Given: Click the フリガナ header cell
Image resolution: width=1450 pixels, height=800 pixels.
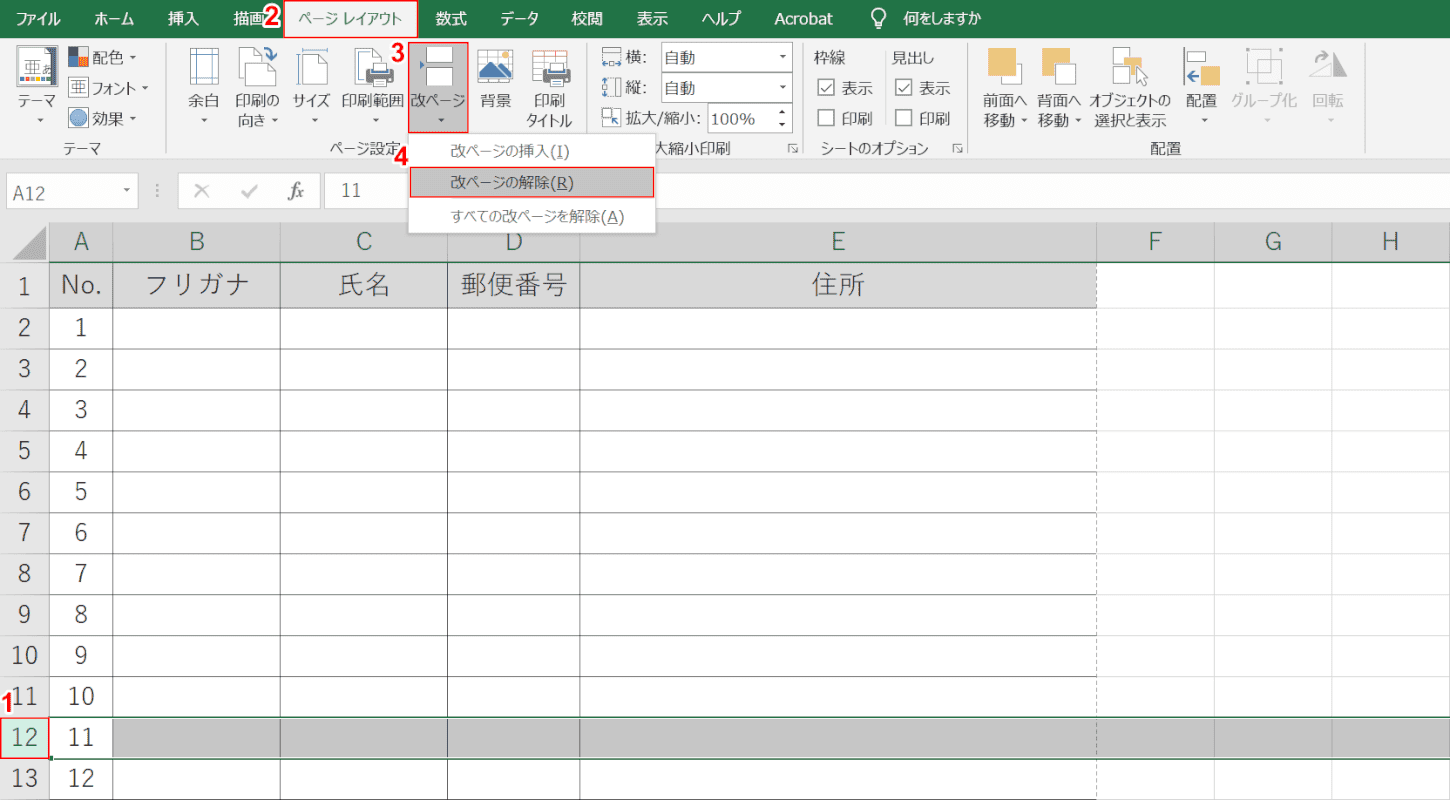Looking at the screenshot, I should coord(197,286).
